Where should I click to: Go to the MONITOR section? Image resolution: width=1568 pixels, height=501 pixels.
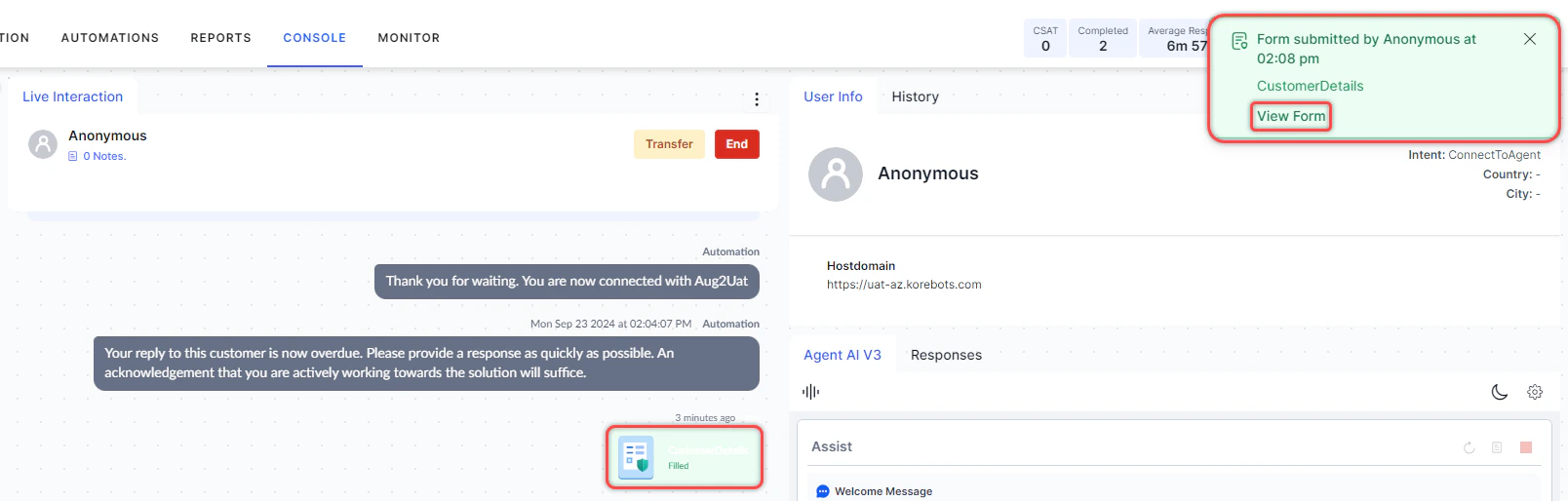[409, 38]
